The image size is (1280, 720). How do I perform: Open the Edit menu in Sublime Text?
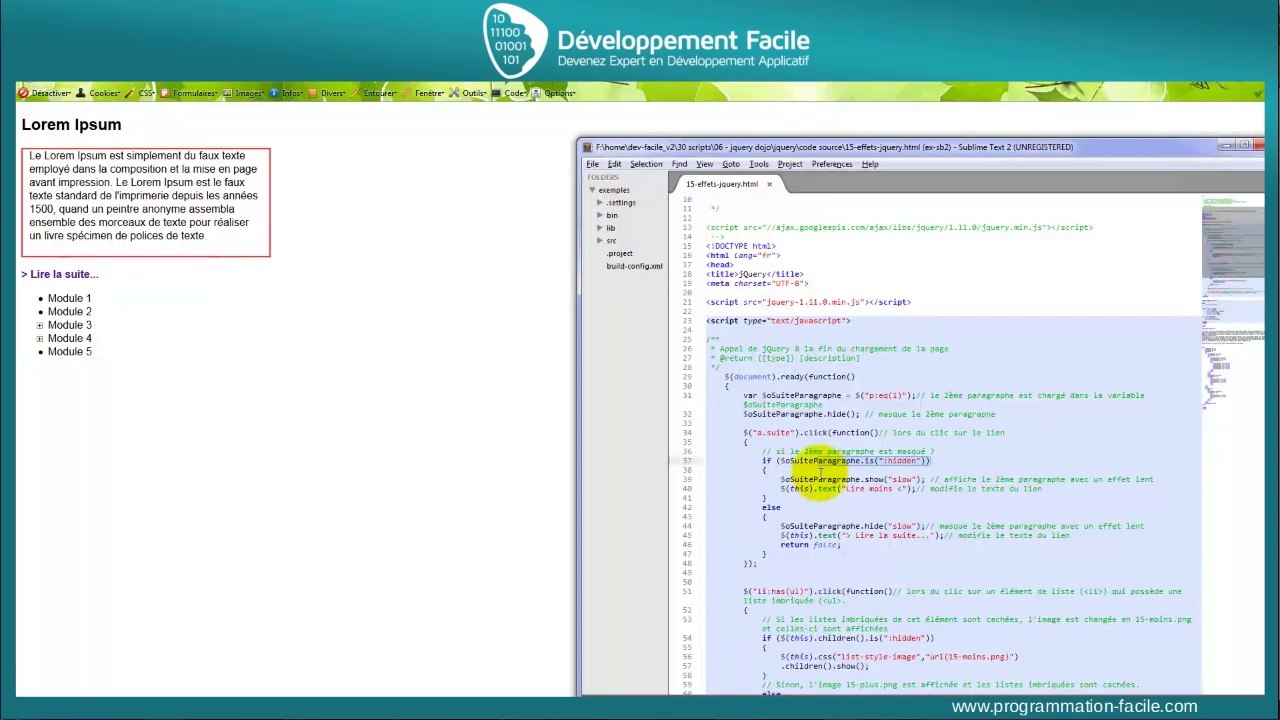(x=614, y=164)
